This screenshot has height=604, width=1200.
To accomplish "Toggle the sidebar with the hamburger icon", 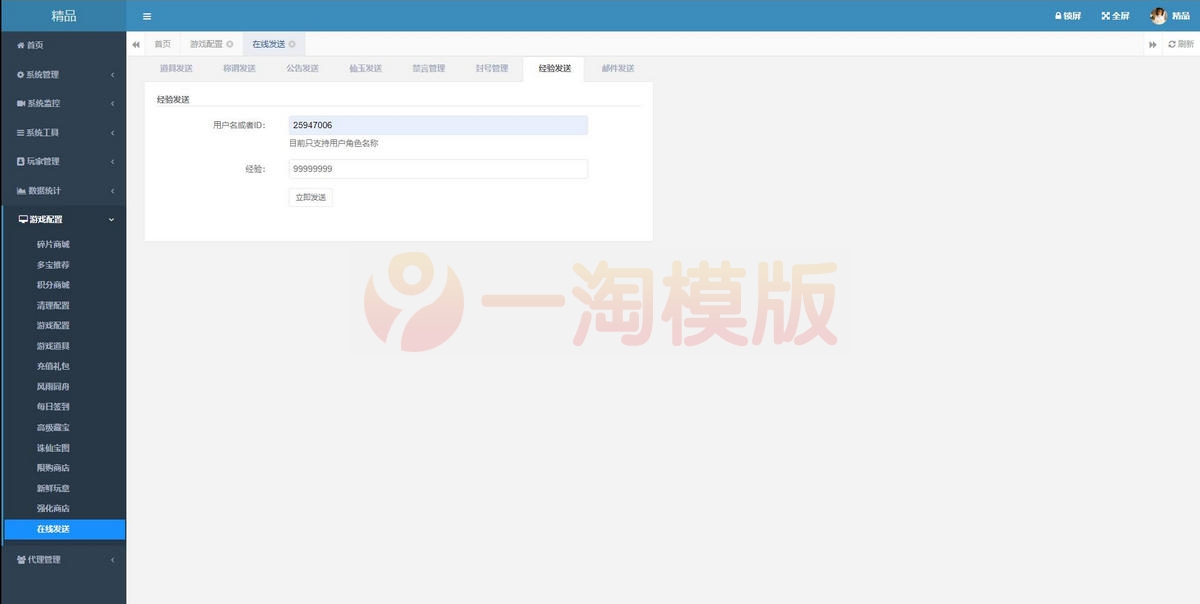I will (x=147, y=16).
